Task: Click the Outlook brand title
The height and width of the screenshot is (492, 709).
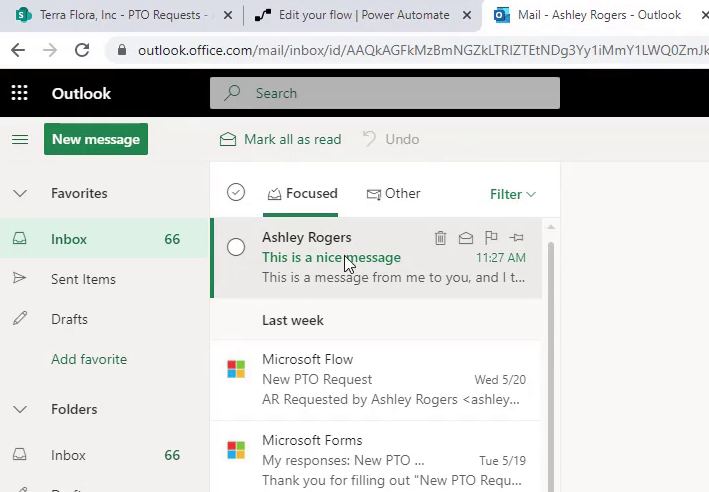Action: click(81, 93)
